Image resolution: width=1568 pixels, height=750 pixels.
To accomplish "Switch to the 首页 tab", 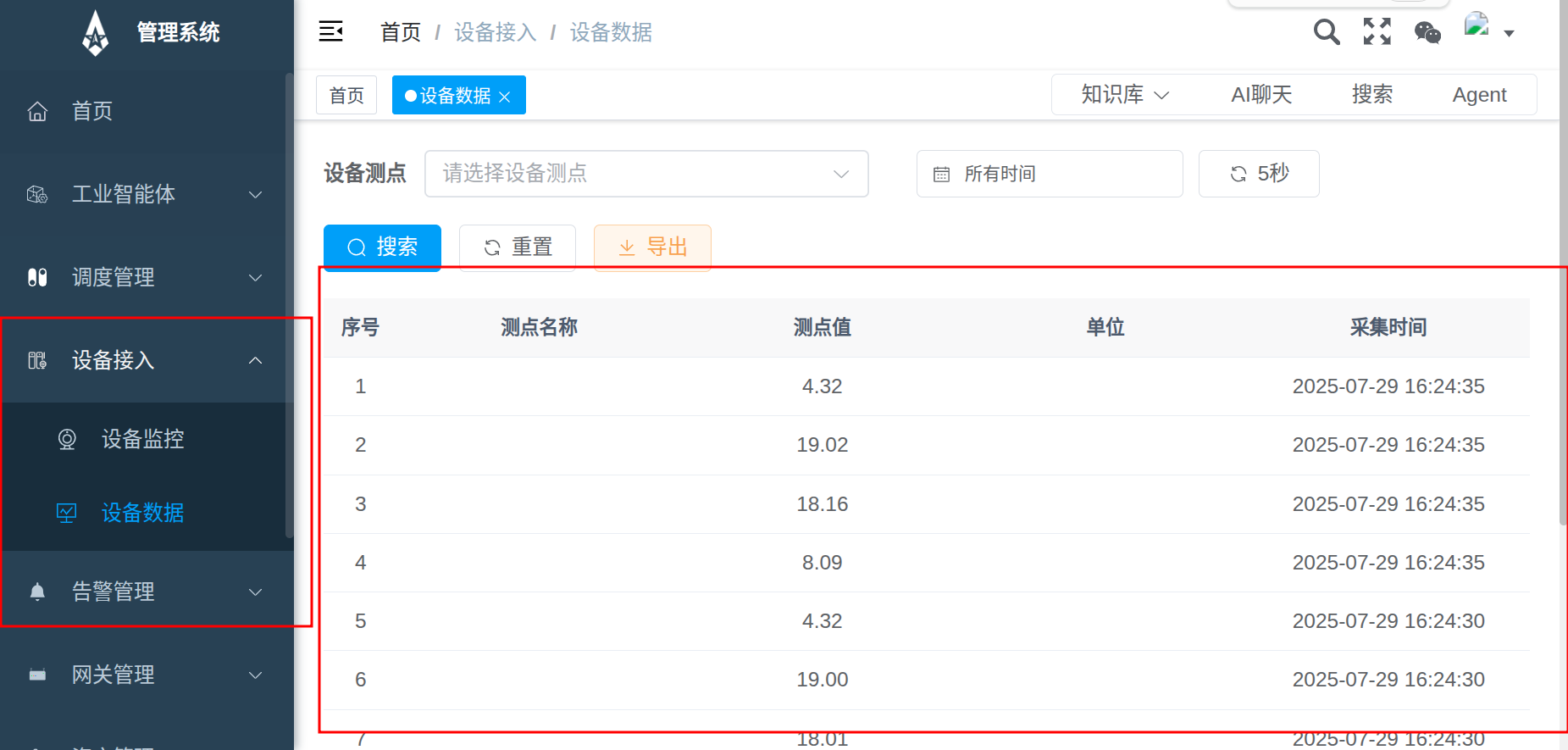I will pyautogui.click(x=346, y=95).
